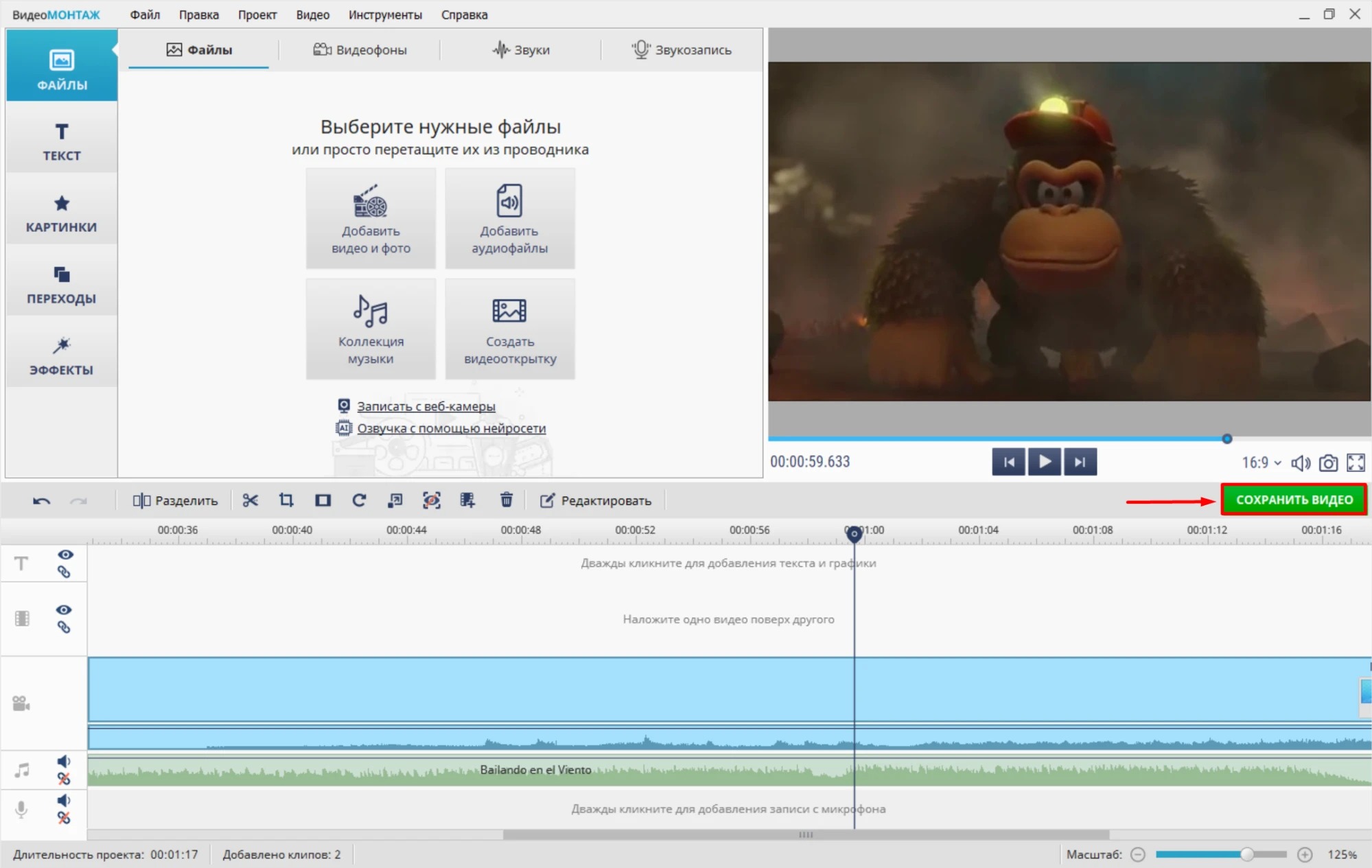This screenshot has width=1372, height=868.
Task: Click the main video track camera icon
Action: (21, 703)
